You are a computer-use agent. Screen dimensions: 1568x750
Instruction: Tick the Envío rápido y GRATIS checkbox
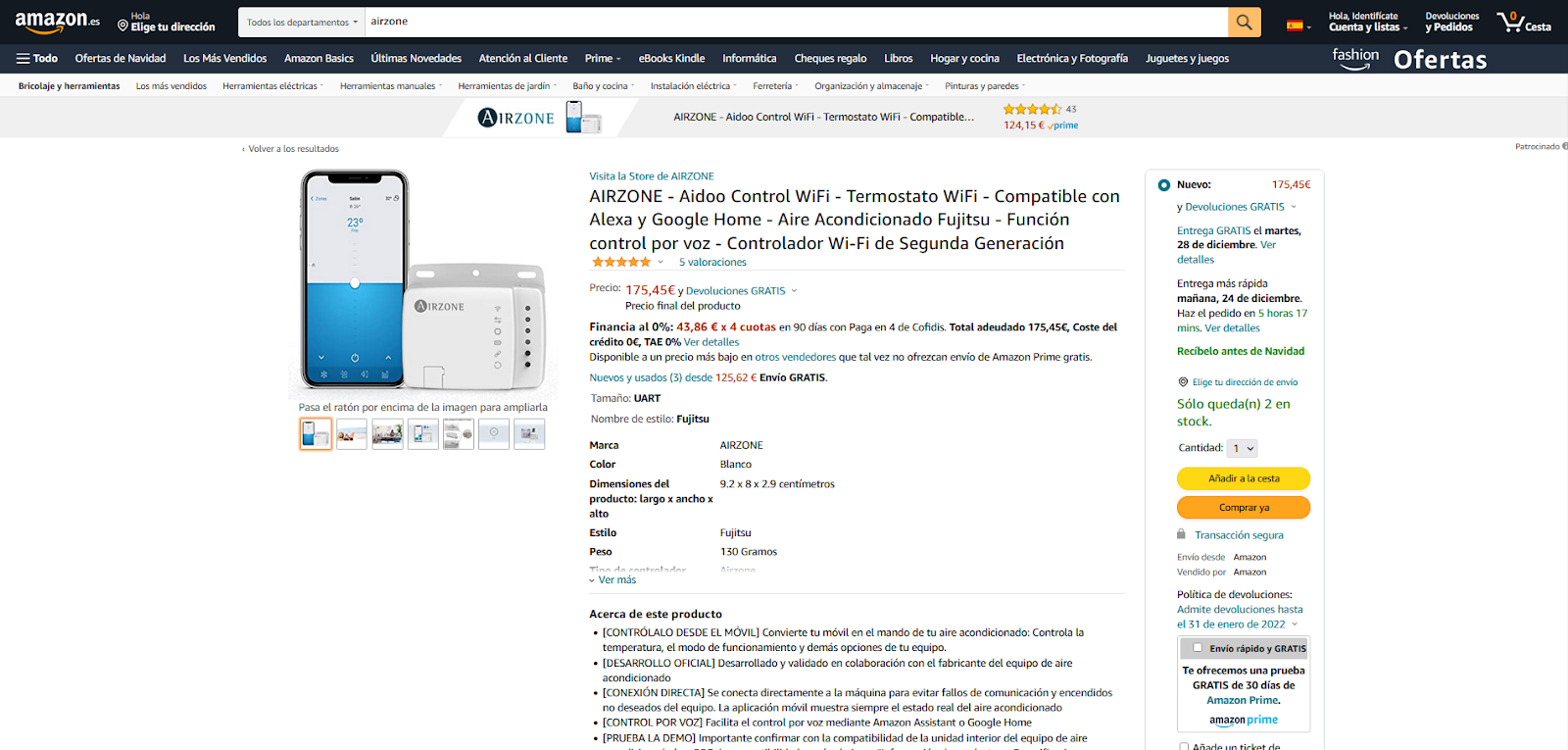1198,647
